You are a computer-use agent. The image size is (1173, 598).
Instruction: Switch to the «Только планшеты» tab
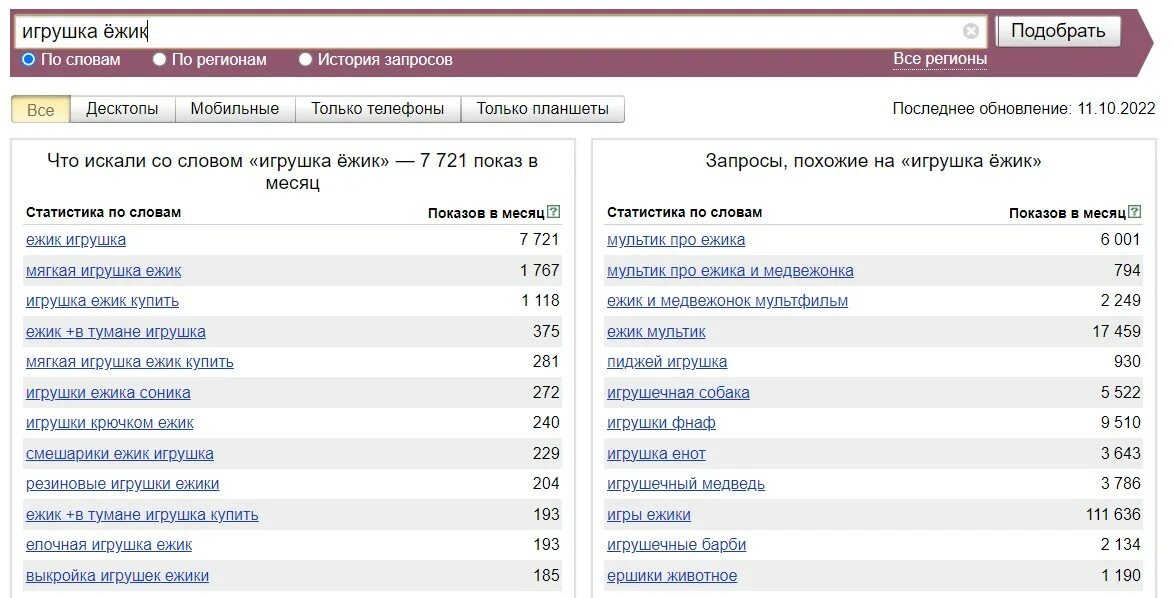(x=541, y=109)
